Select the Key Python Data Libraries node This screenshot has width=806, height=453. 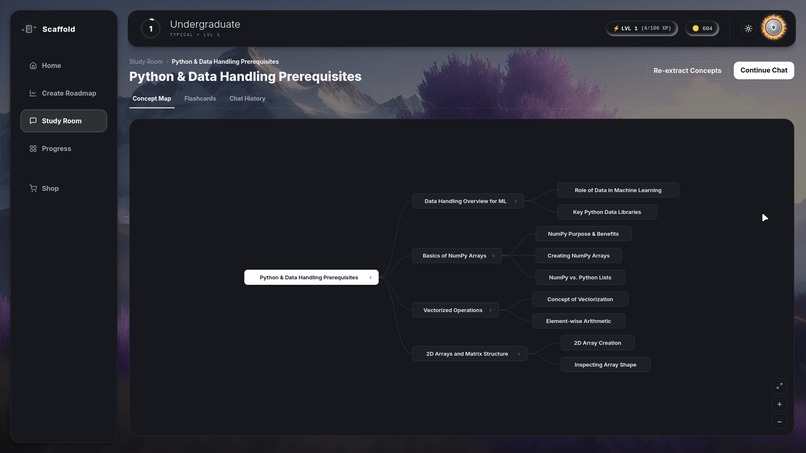coord(607,212)
